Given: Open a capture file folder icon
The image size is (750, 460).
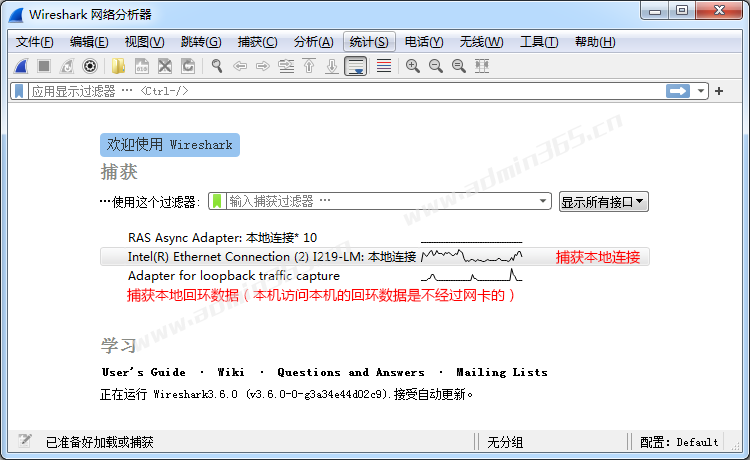Looking at the screenshot, I should coord(118,66).
